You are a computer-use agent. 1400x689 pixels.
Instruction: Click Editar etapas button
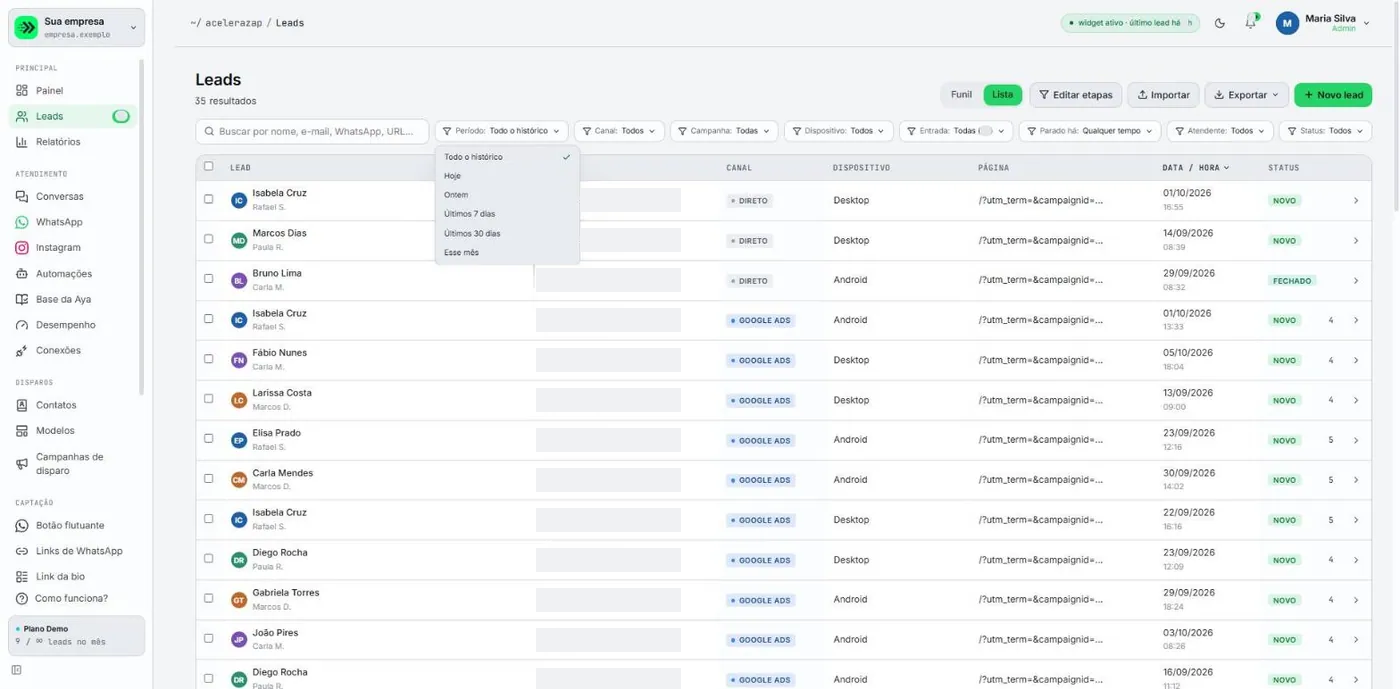pyautogui.click(x=1076, y=95)
